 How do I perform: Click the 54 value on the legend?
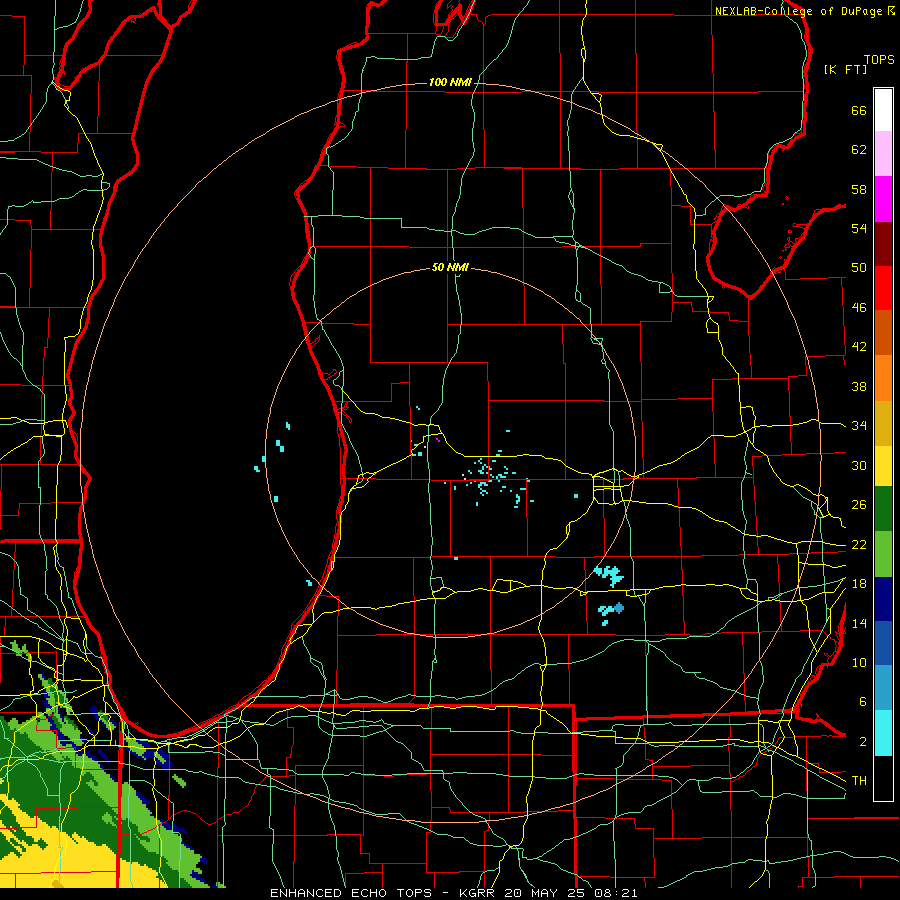pyautogui.click(x=859, y=228)
